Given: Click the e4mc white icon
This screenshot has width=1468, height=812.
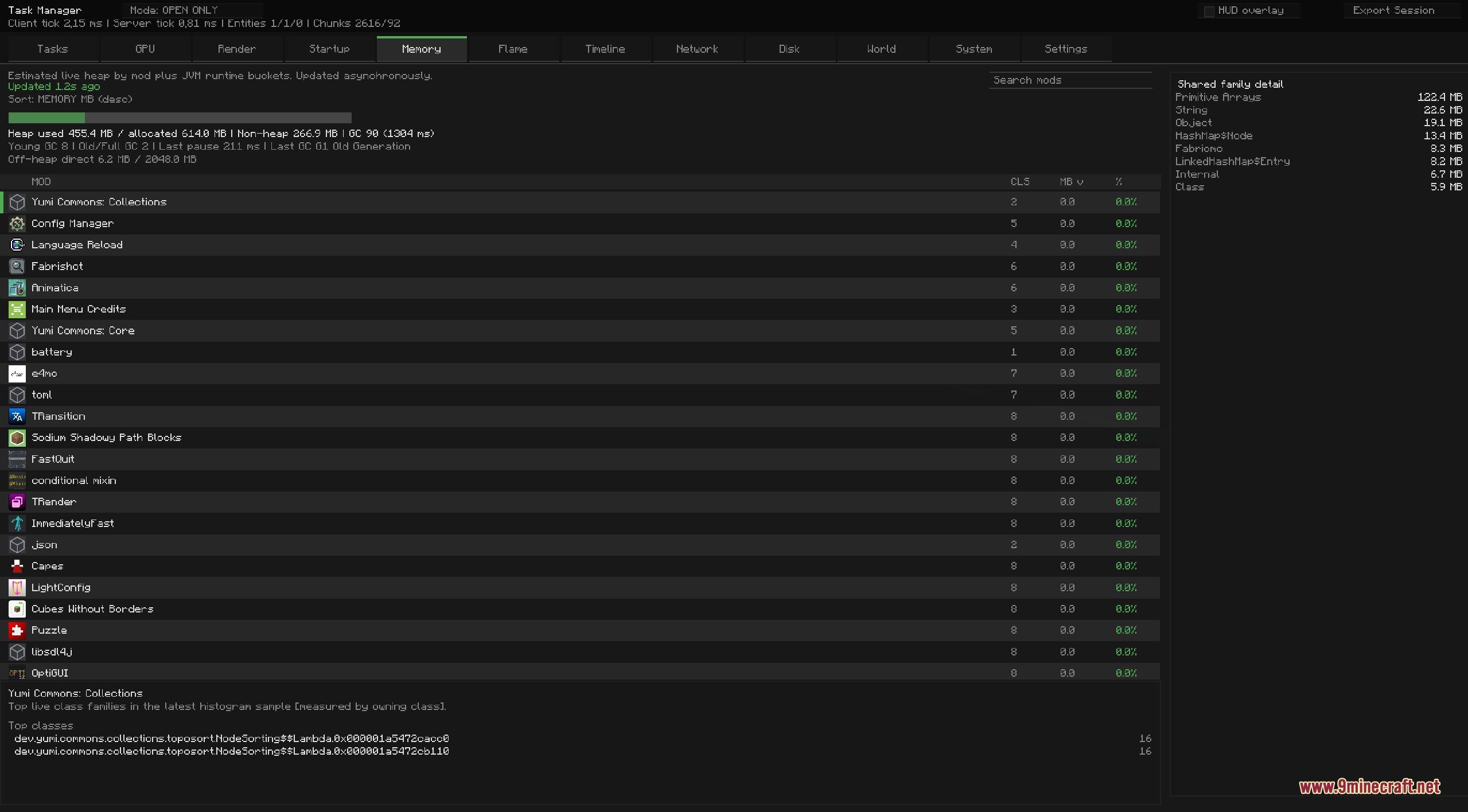Looking at the screenshot, I should pyautogui.click(x=17, y=373).
